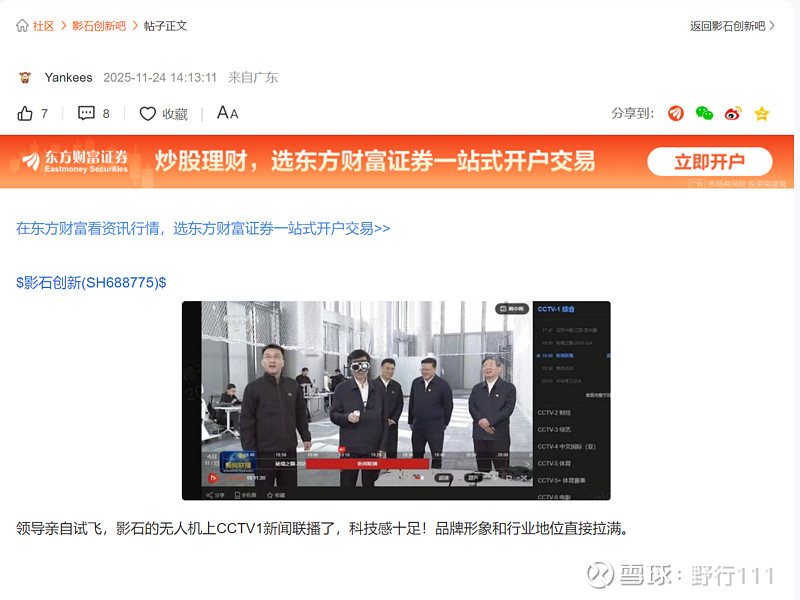
Task: Click 立即开户 button in banner
Action: click(x=710, y=162)
